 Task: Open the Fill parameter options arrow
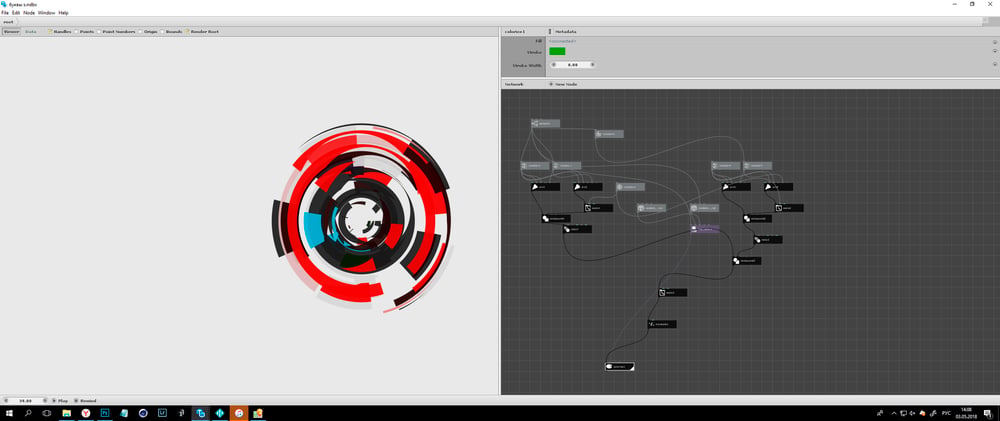[x=994, y=42]
